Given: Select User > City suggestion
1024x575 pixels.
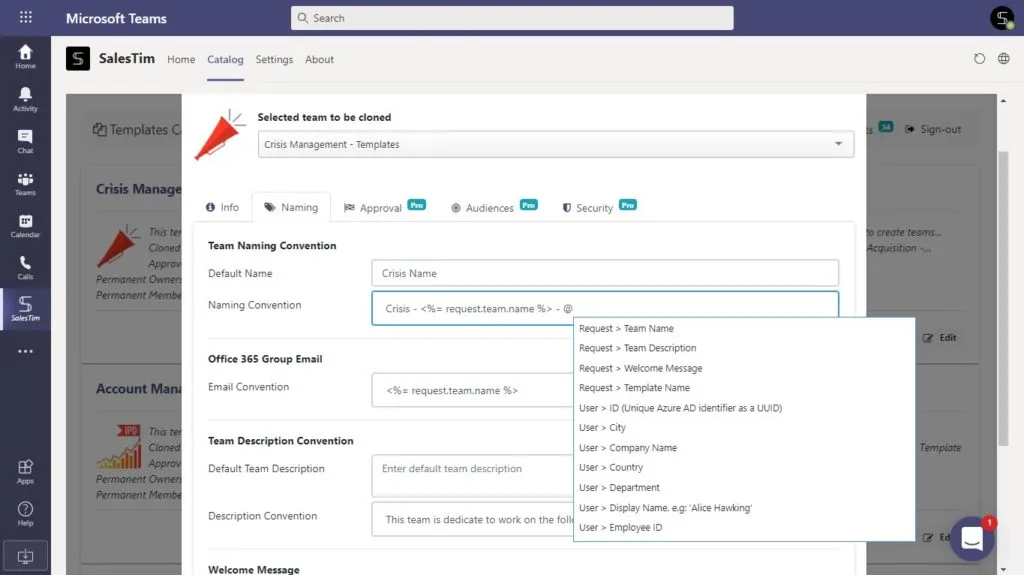Looking at the screenshot, I should point(744,427).
